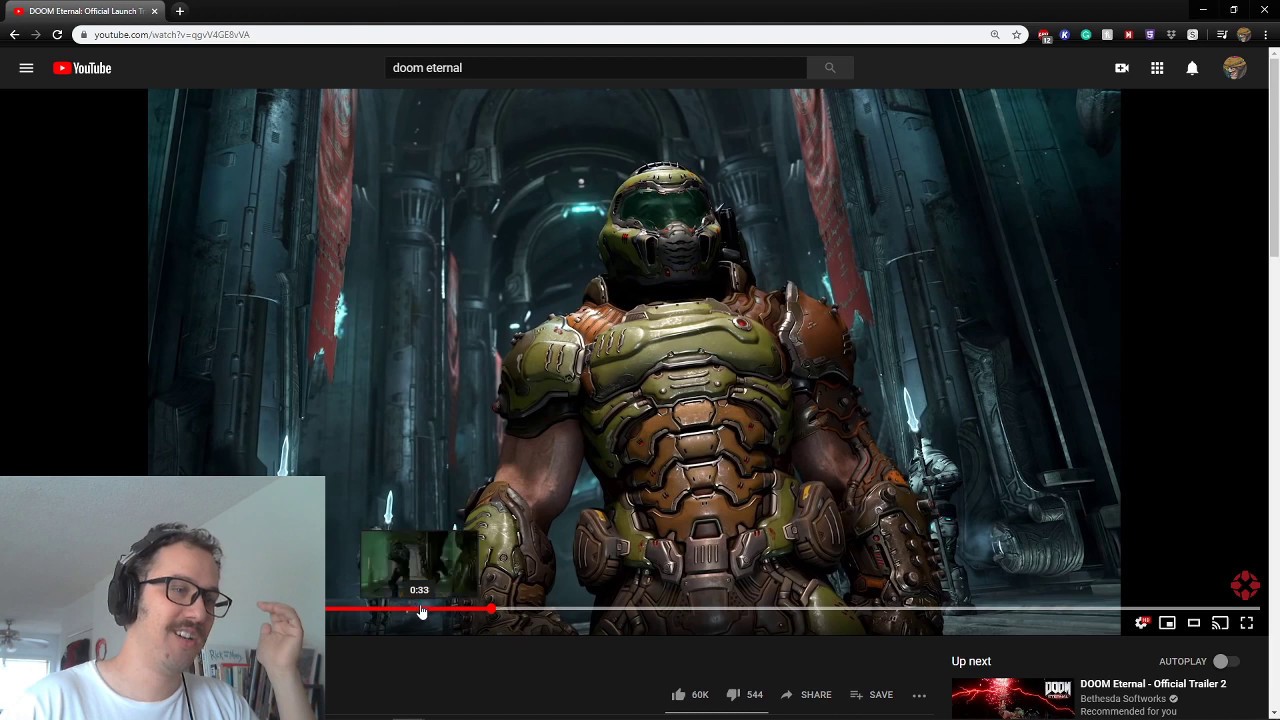Click the SAVE button under the video
1280x720 pixels.
[871, 694]
